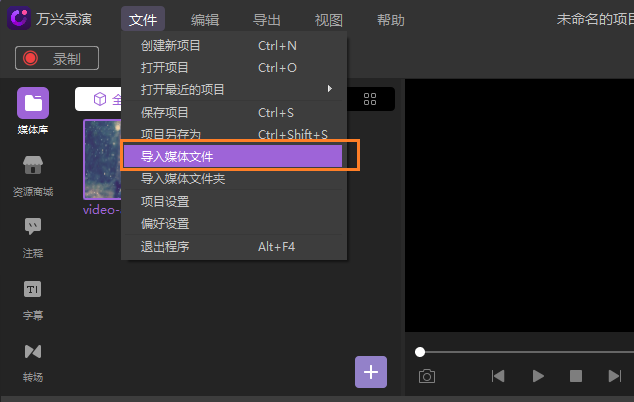
Task: Open the 转场 transitions panel
Action: coord(33,363)
